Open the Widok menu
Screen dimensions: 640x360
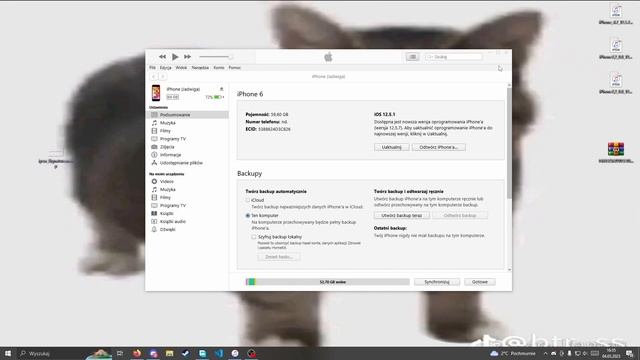tap(181, 68)
